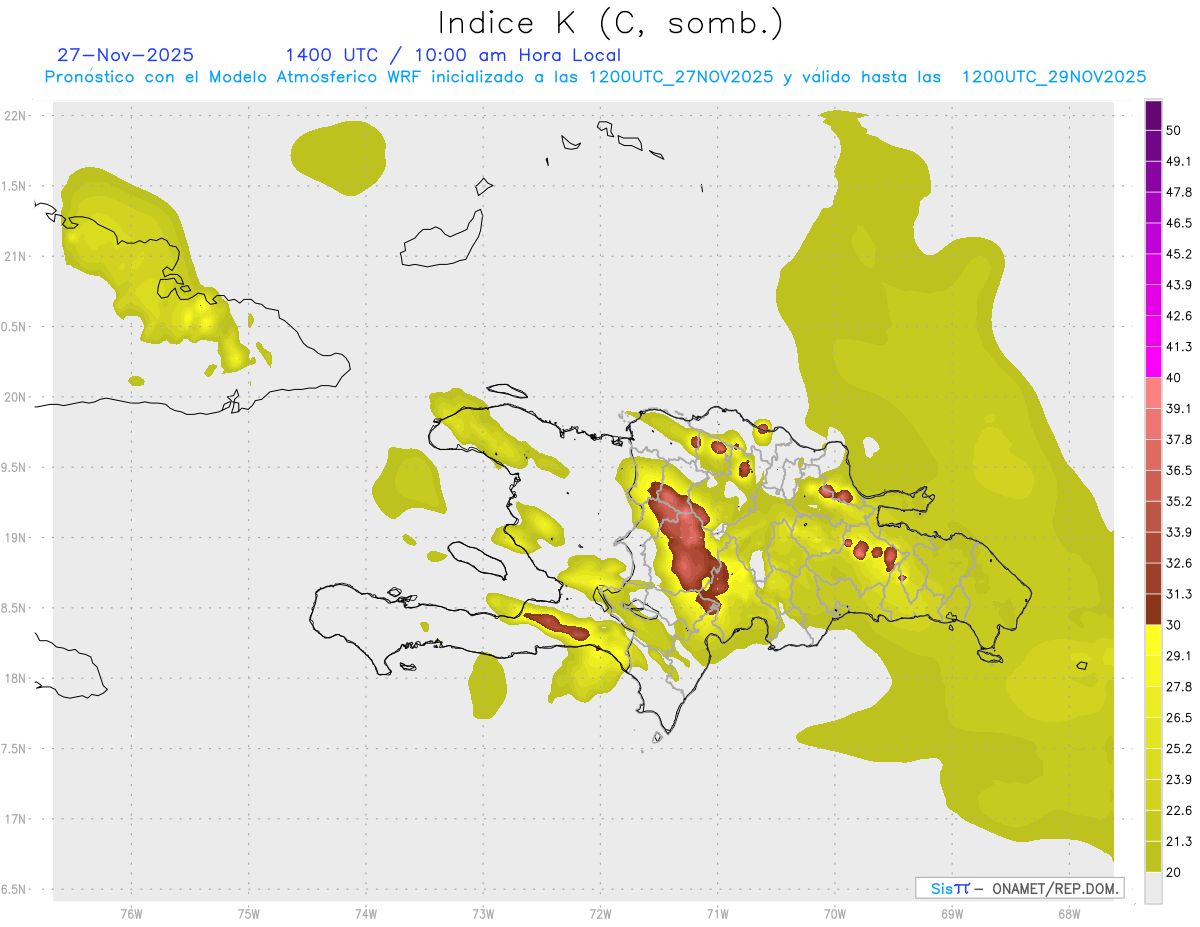Screen dimensions: 1200x927
Task: Click the '68W' longitude label
Action: coord(1069,914)
